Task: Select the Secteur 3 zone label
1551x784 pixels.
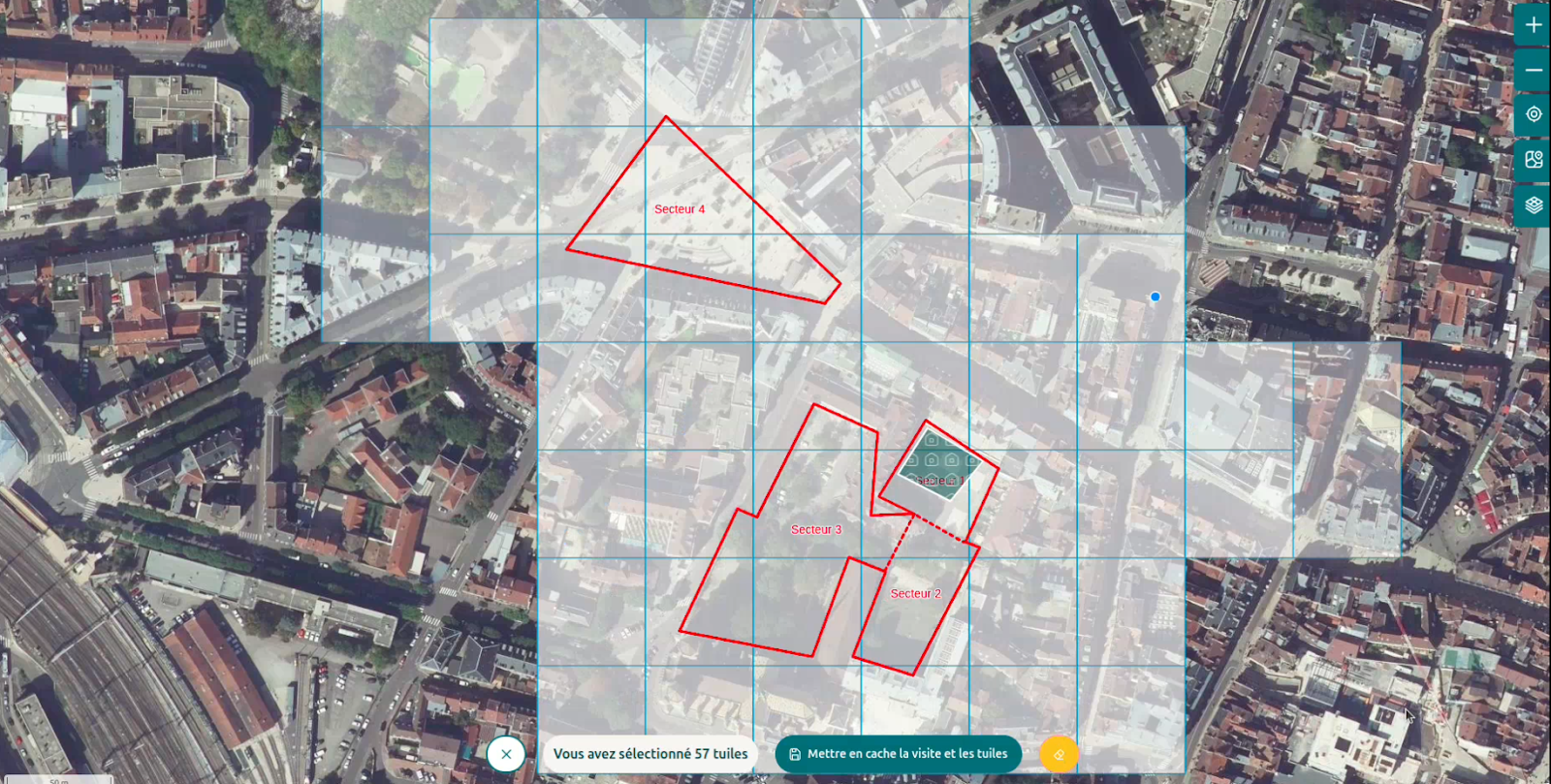Action: coord(815,530)
